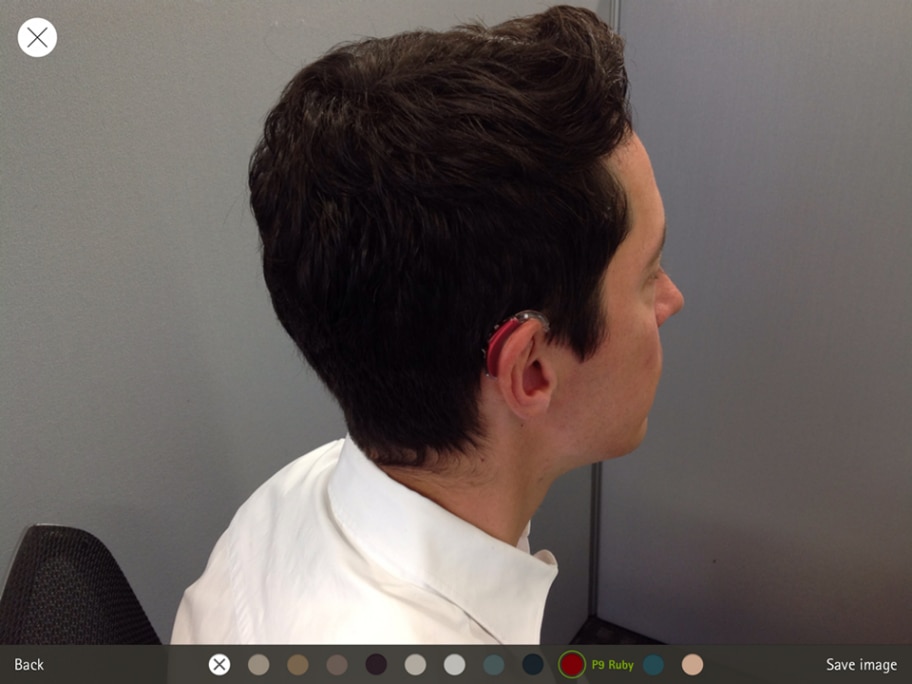The height and width of the screenshot is (684, 912).
Task: Pick the silver swatch left of the gray-teal one
Action: pos(454,665)
